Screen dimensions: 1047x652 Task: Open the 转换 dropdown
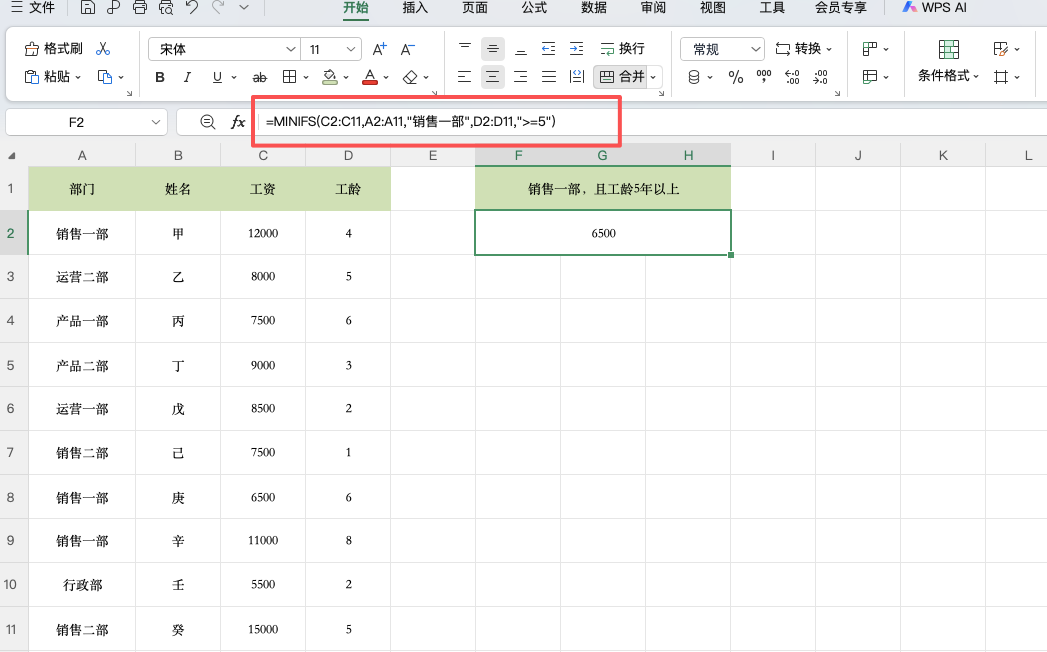click(x=803, y=49)
